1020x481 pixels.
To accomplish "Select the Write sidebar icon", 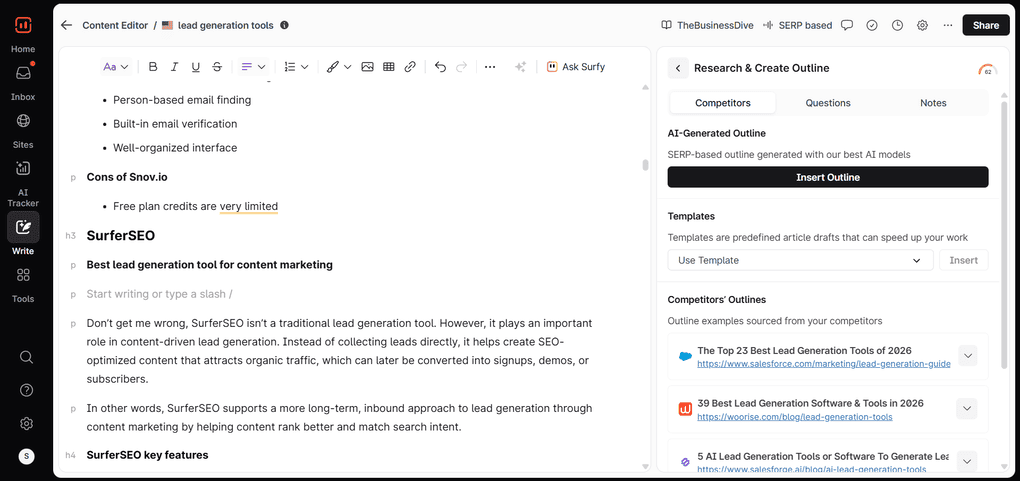I will (23, 227).
